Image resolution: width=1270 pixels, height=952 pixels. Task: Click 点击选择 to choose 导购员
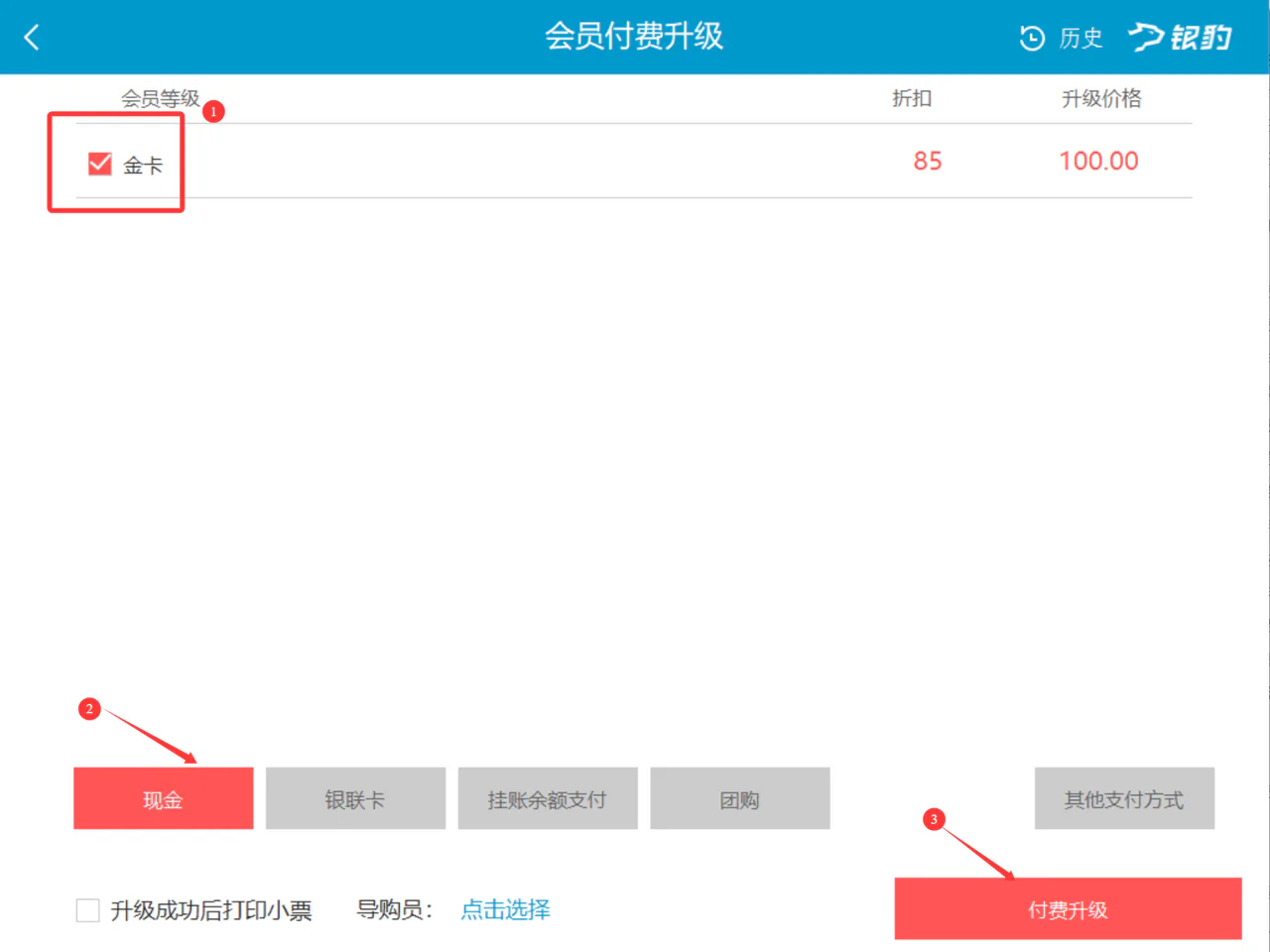click(x=506, y=909)
